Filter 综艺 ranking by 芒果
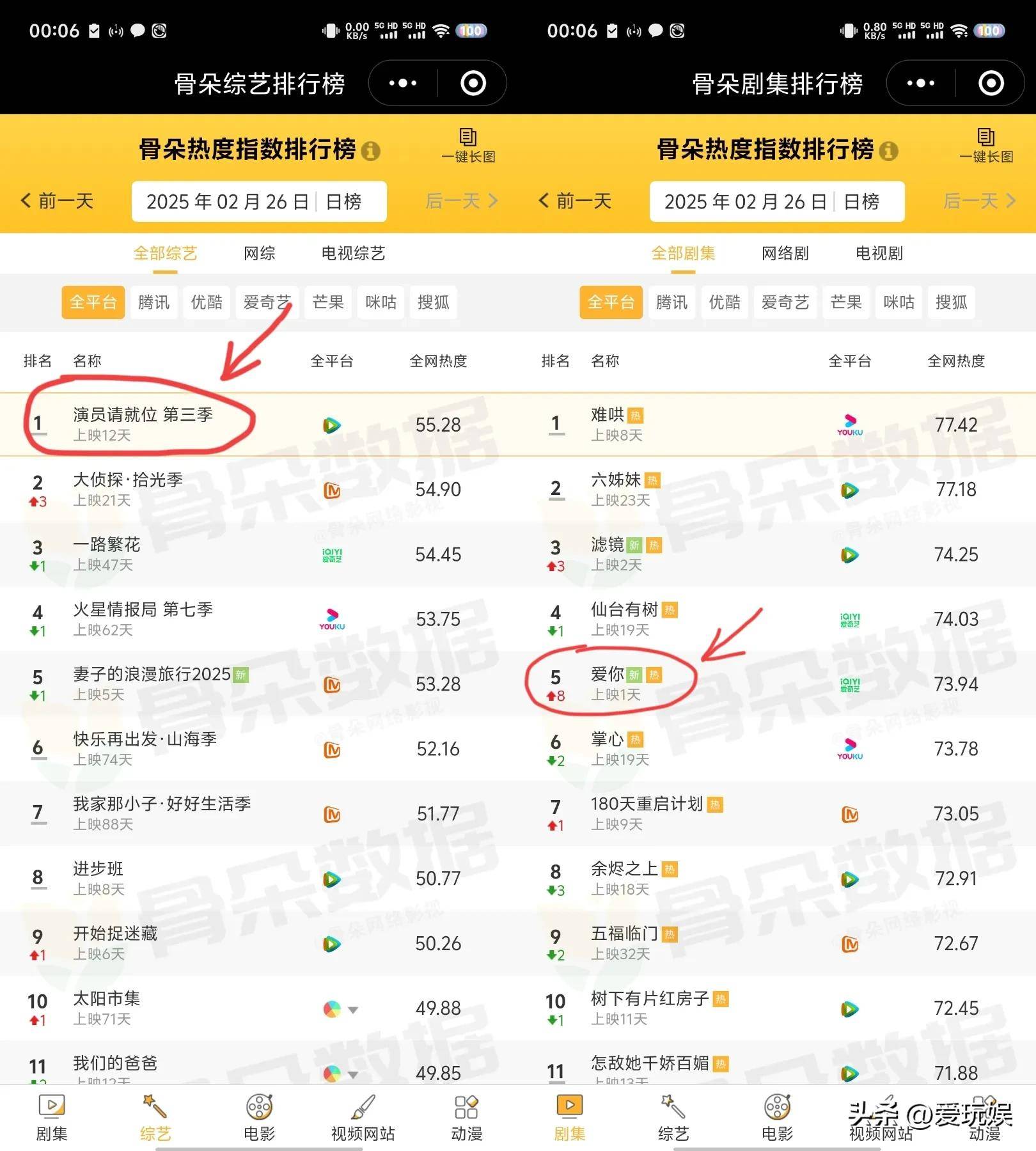 coord(328,302)
